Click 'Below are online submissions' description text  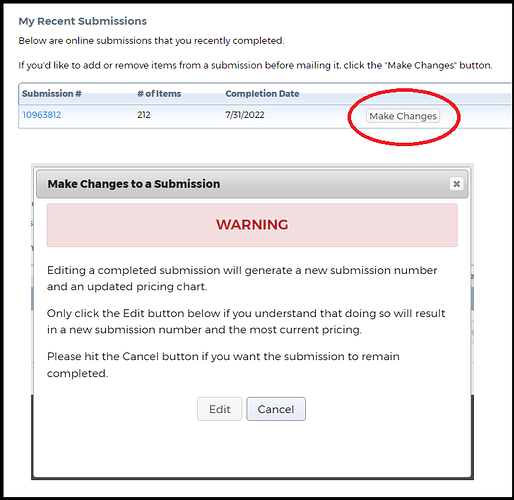pyautogui.click(x=151, y=41)
